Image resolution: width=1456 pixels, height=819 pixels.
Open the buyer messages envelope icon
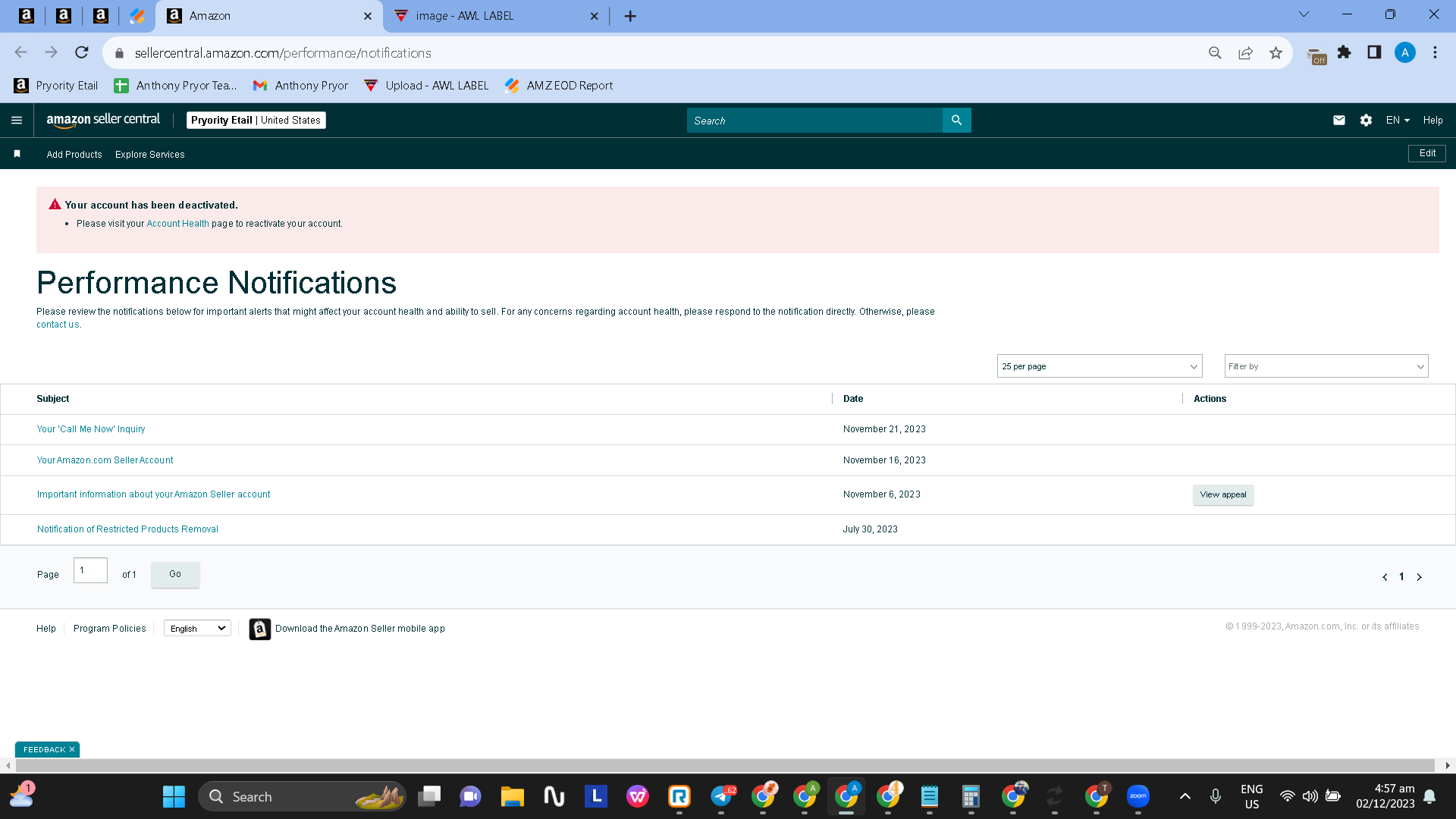[1339, 120]
